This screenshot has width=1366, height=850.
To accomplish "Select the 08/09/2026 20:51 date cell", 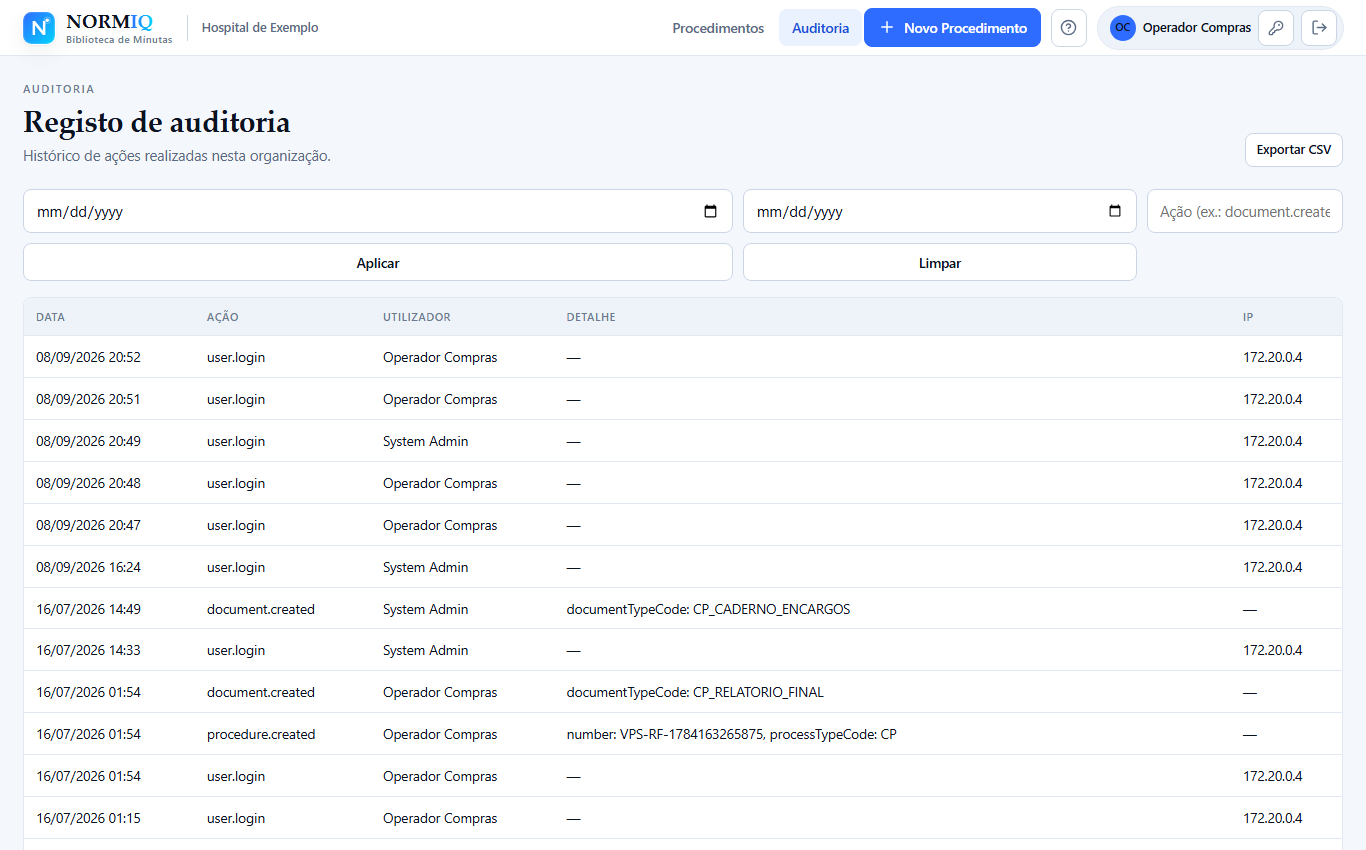I will click(88, 399).
